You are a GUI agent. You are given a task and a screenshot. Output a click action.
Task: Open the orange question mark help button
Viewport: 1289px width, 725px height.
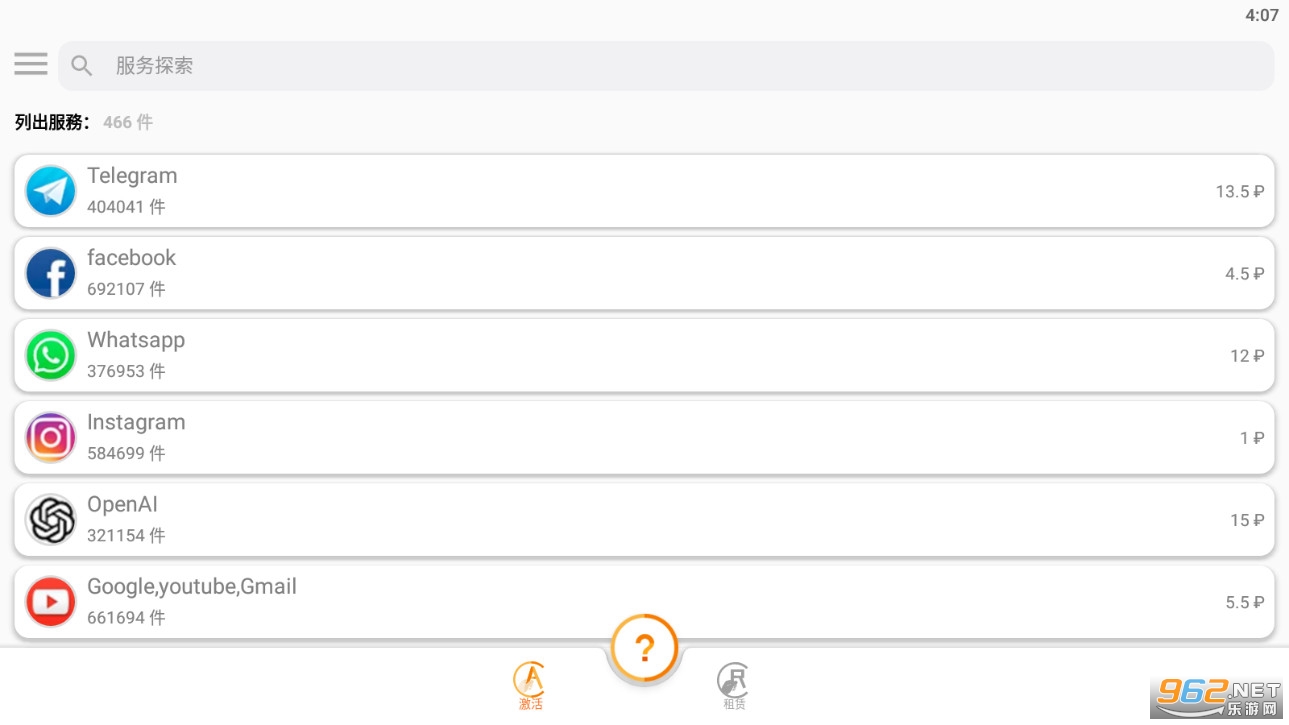click(644, 649)
